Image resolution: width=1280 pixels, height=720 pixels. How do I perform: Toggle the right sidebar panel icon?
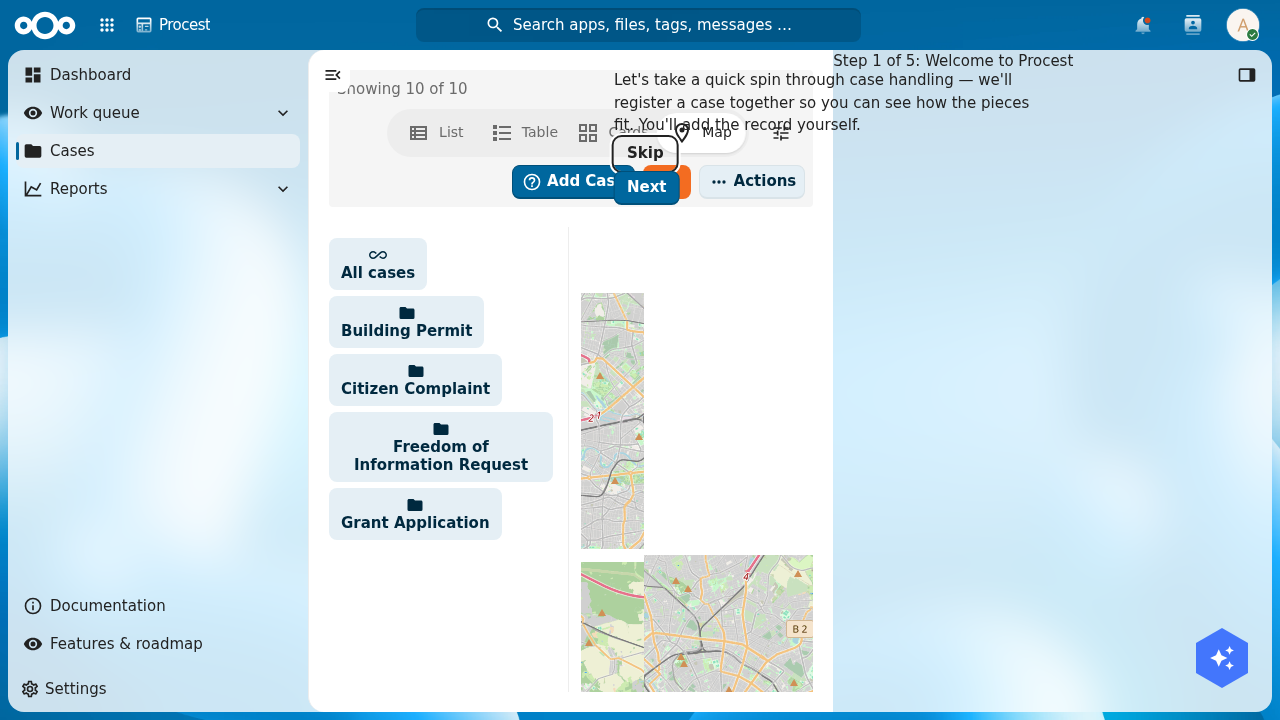coord(1247,75)
